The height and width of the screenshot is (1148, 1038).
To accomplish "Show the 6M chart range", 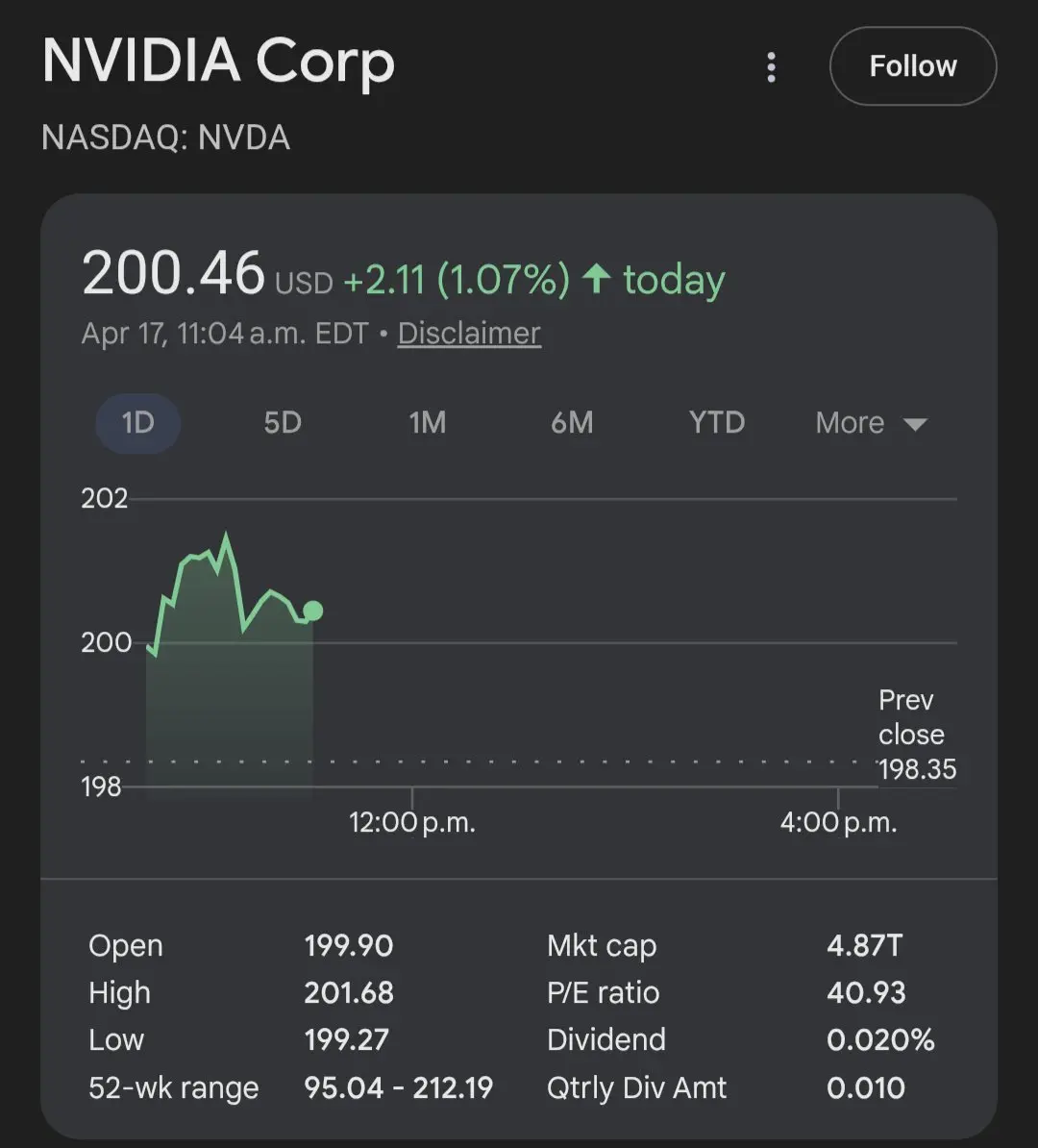I will tap(572, 423).
